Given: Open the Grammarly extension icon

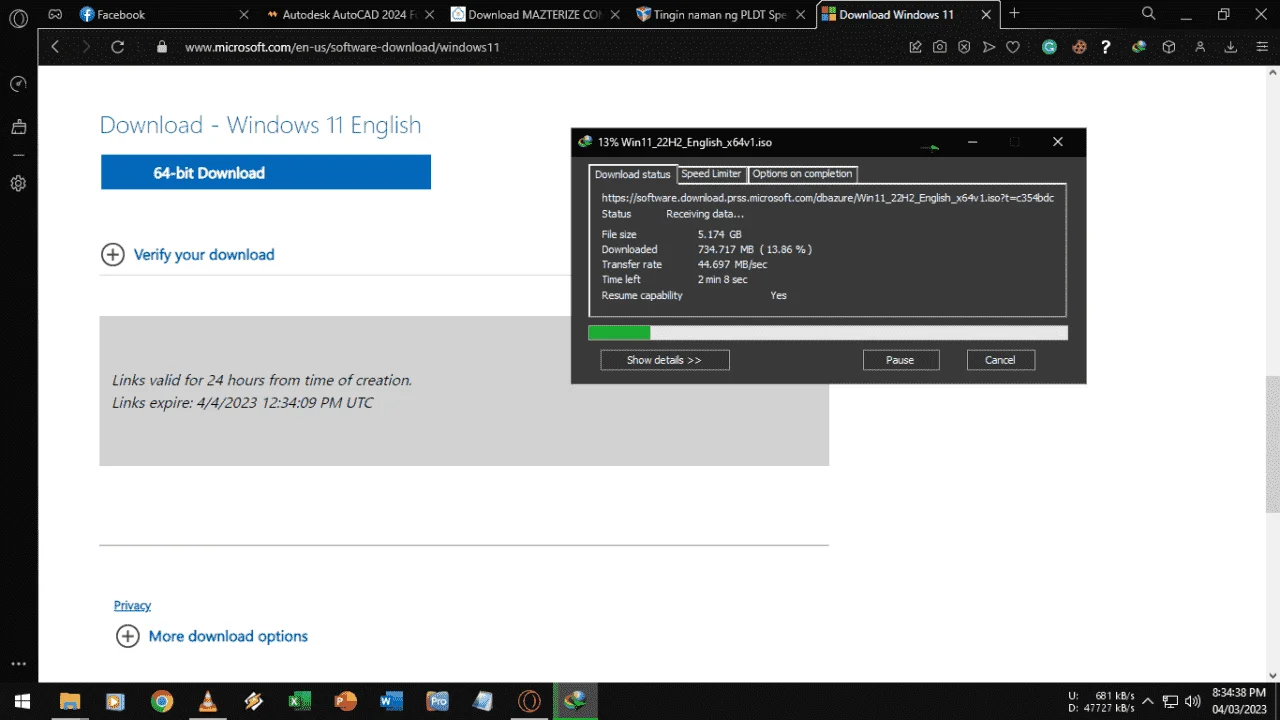Looking at the screenshot, I should click(x=1049, y=47).
